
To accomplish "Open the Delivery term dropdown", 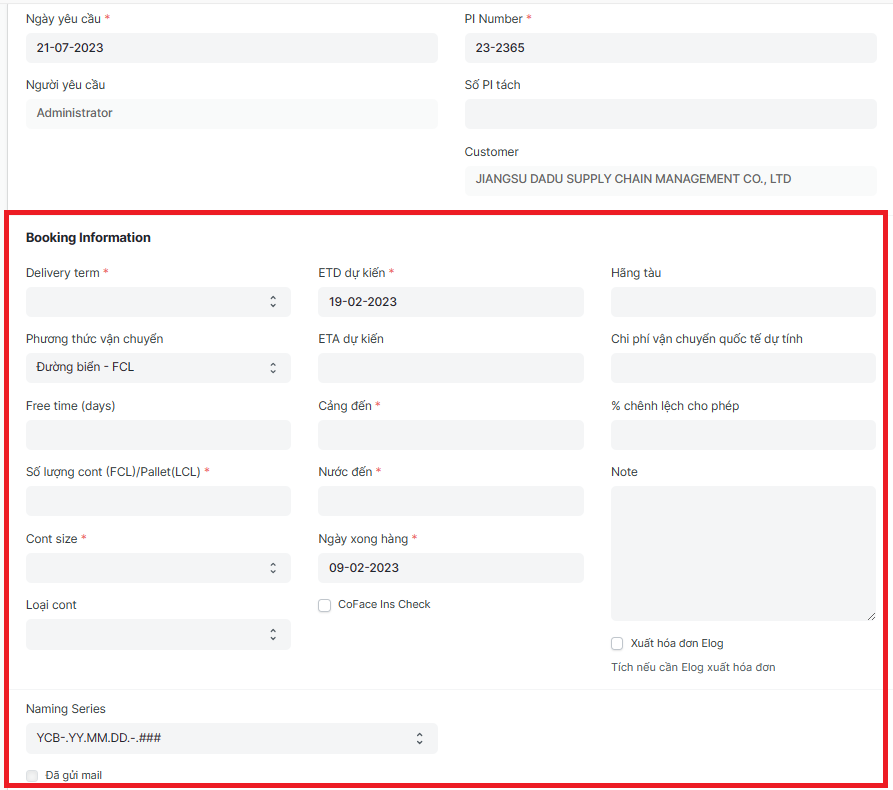I will click(158, 302).
